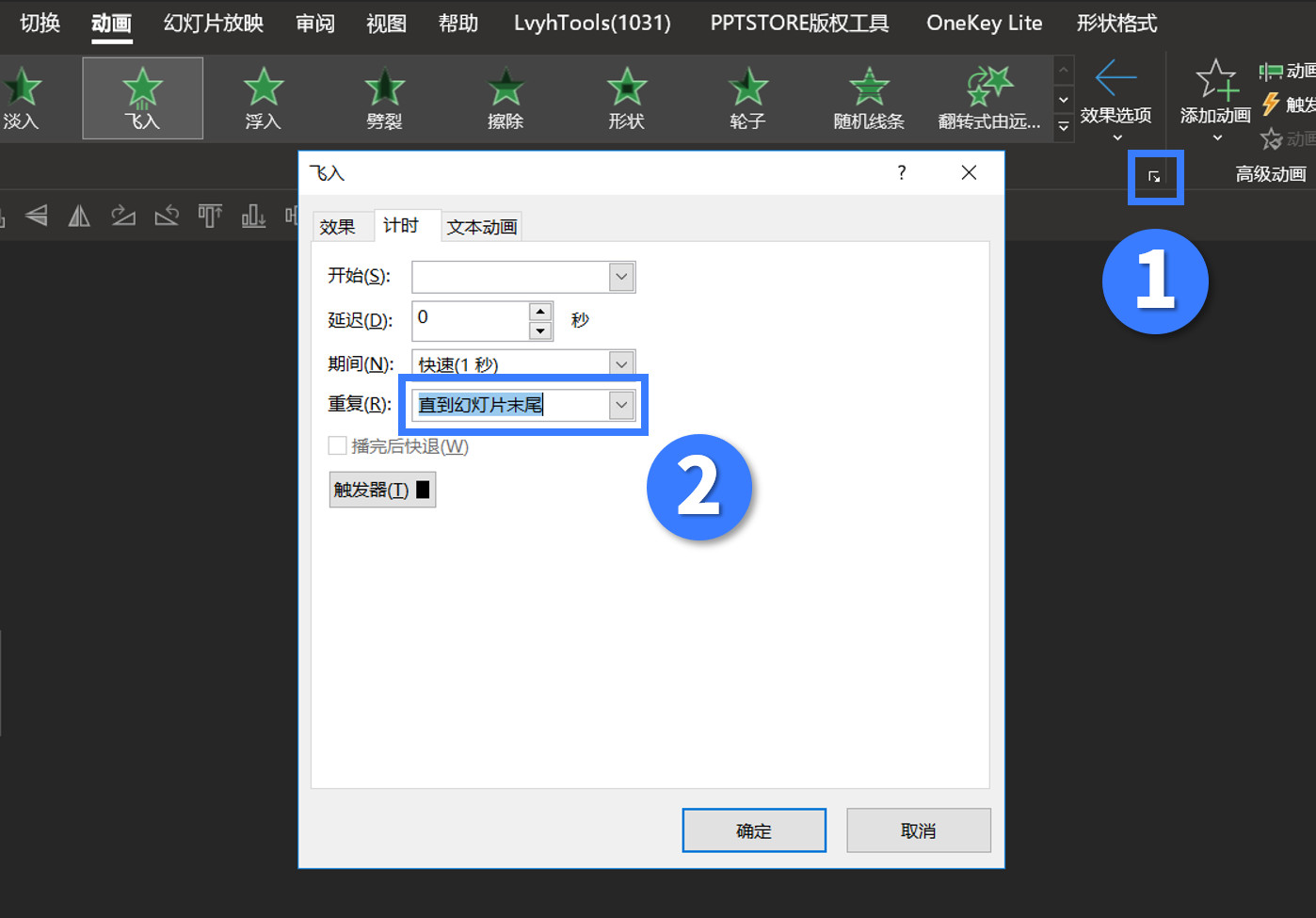1316x918 pixels.
Task: Open the animation dialog launcher icon
Action: [x=1154, y=176]
